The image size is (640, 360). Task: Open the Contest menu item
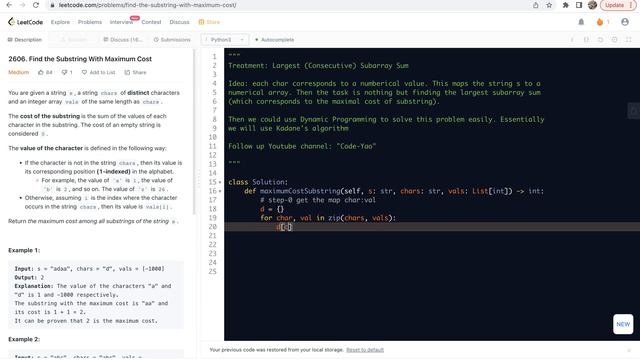[x=151, y=22]
